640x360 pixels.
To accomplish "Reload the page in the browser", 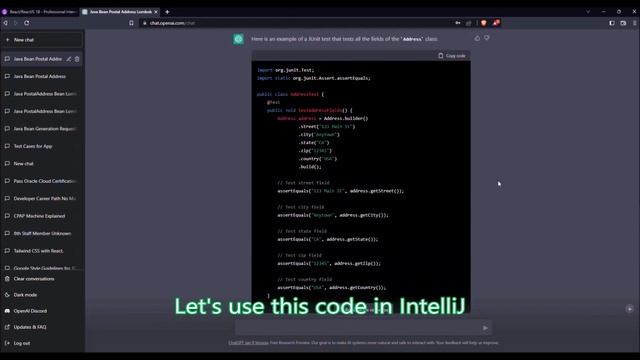I will pos(27,23).
